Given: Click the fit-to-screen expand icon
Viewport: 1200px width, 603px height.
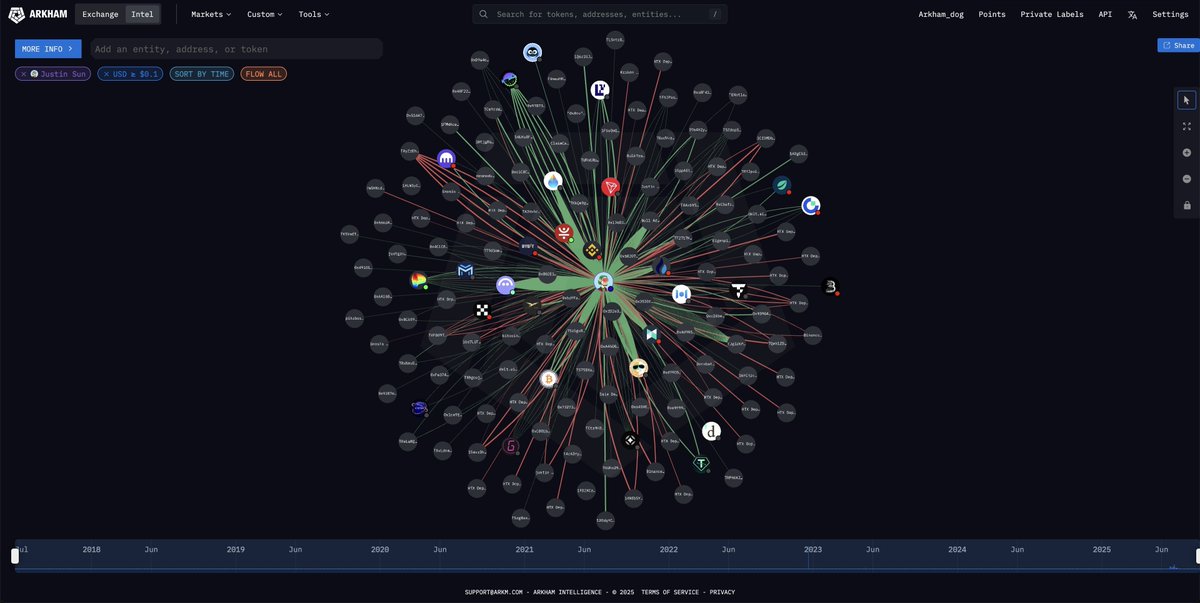Looking at the screenshot, I should click(1187, 126).
